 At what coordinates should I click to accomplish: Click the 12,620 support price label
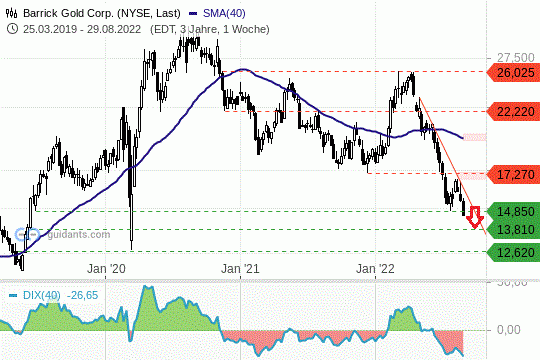click(513, 253)
